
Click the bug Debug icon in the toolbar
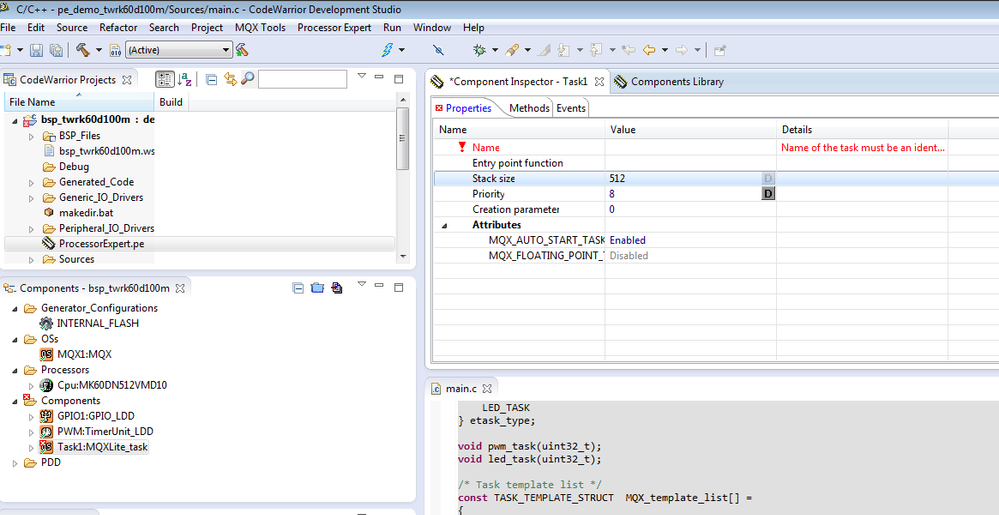click(x=480, y=50)
